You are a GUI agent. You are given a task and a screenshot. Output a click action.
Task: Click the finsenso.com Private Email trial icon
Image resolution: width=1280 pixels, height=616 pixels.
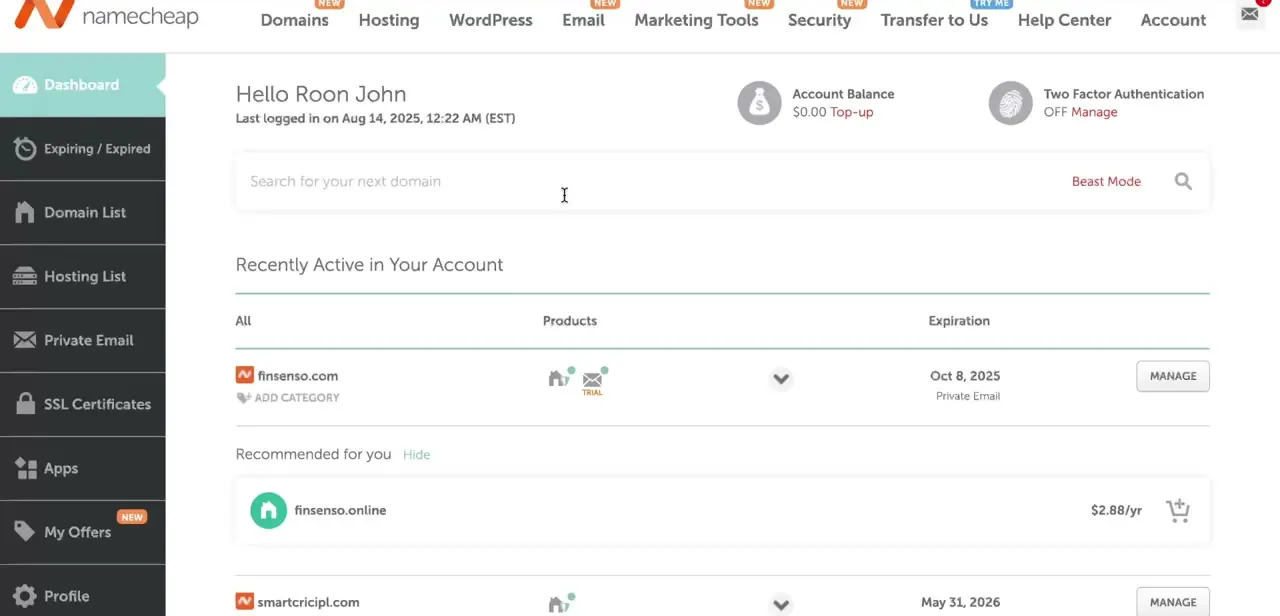coord(594,381)
